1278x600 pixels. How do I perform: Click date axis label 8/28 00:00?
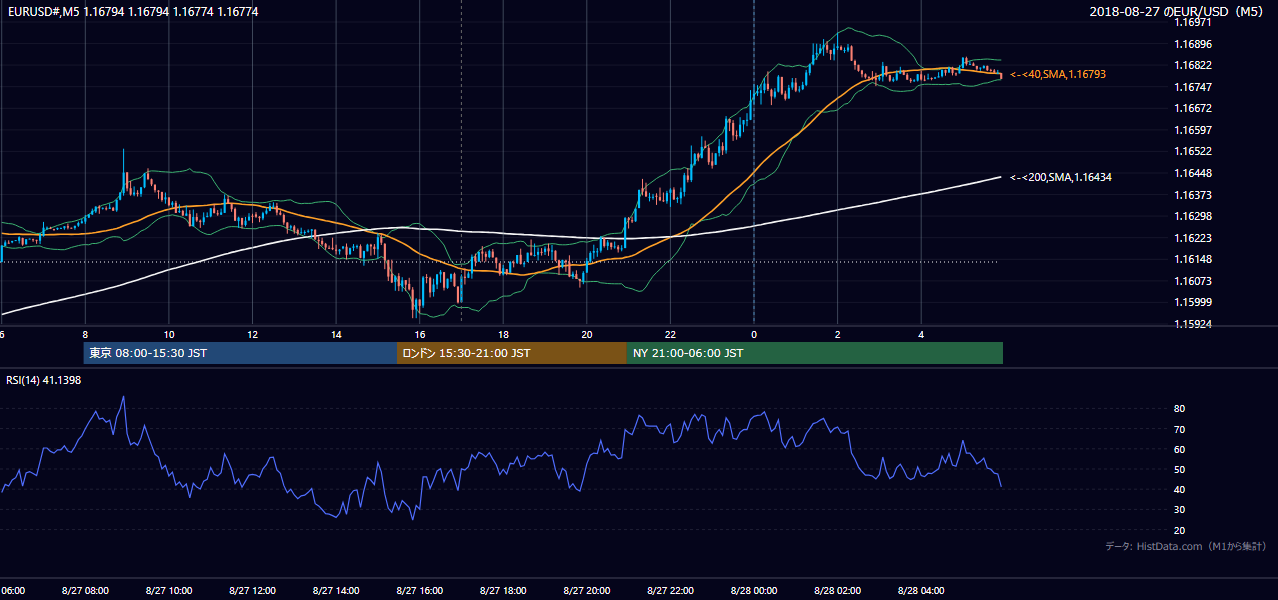pos(753,590)
